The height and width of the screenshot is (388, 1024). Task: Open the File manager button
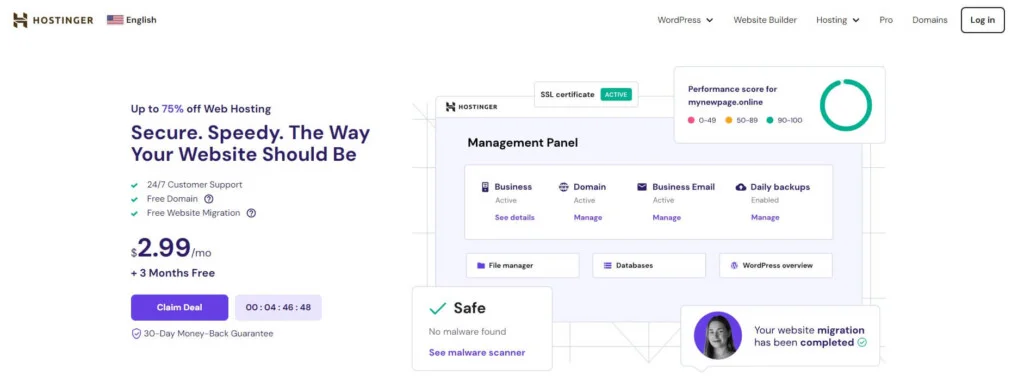(522, 266)
